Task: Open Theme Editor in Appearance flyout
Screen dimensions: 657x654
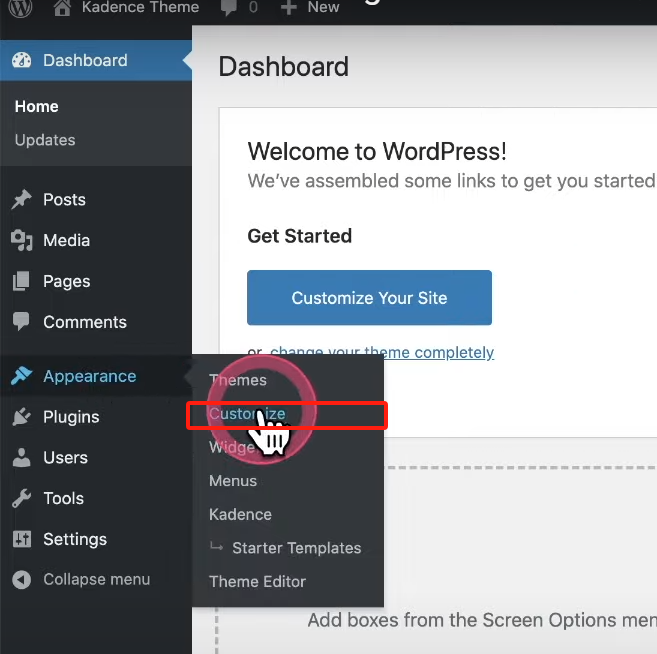Action: click(258, 582)
